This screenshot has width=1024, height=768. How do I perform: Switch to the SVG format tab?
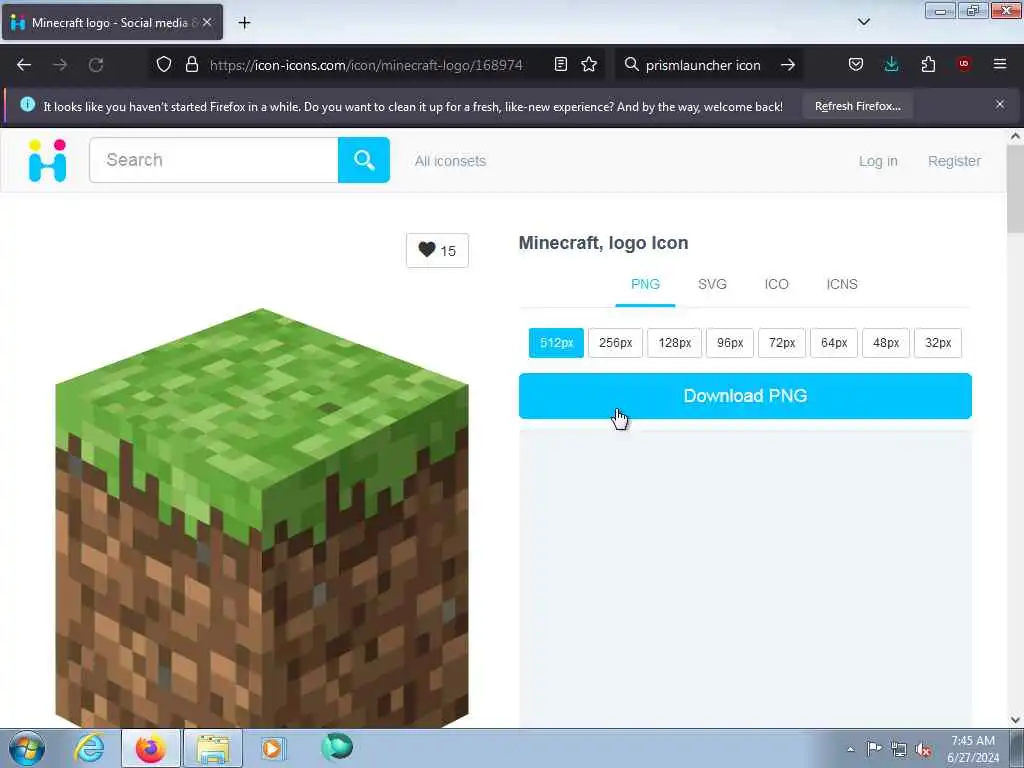tap(712, 285)
